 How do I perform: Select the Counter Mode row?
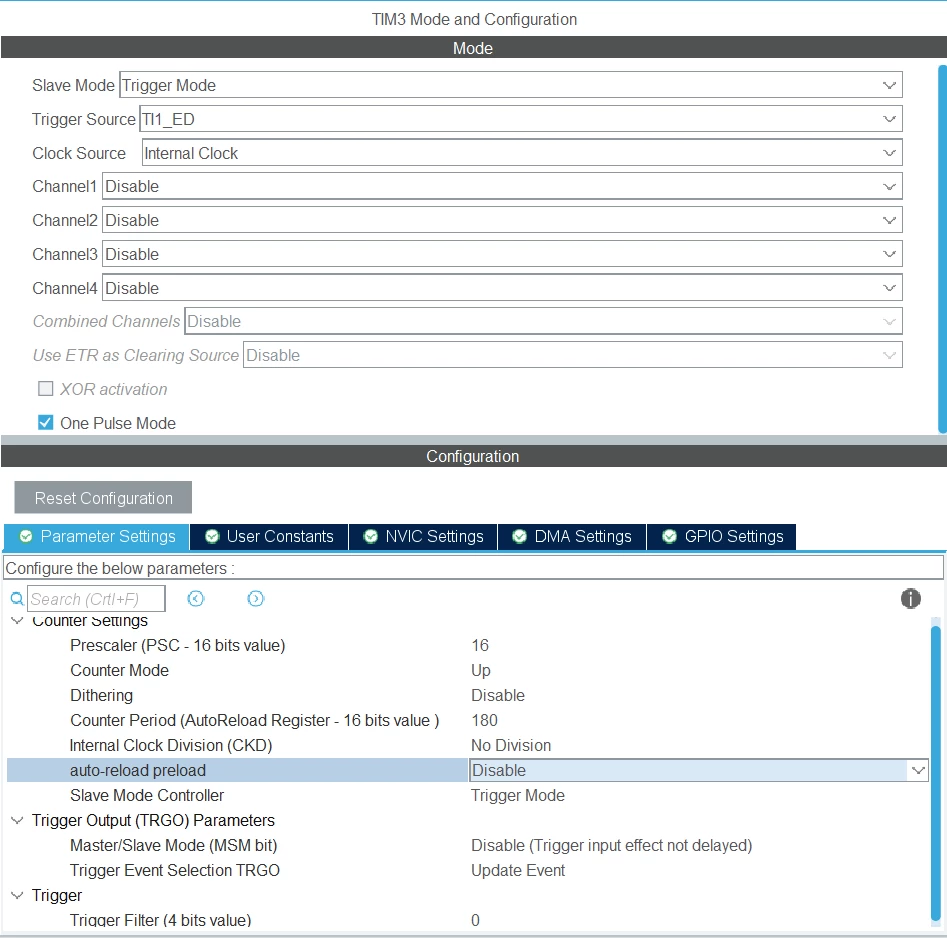click(x=119, y=670)
